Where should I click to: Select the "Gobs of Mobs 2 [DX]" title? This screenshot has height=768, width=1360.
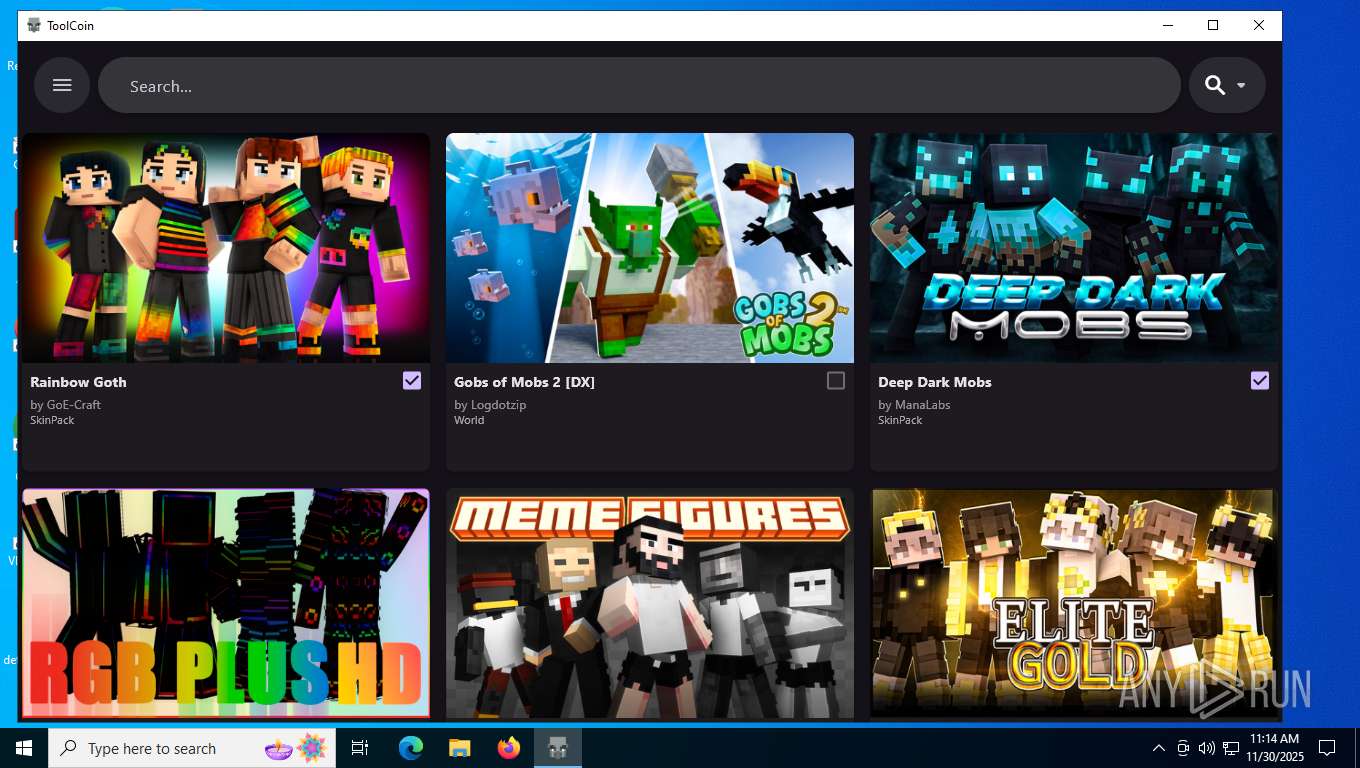click(524, 382)
